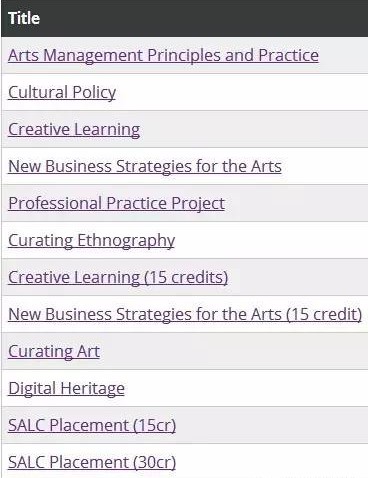Open SALC Placement (30cr) link
368x478 pixels.
coord(92,462)
